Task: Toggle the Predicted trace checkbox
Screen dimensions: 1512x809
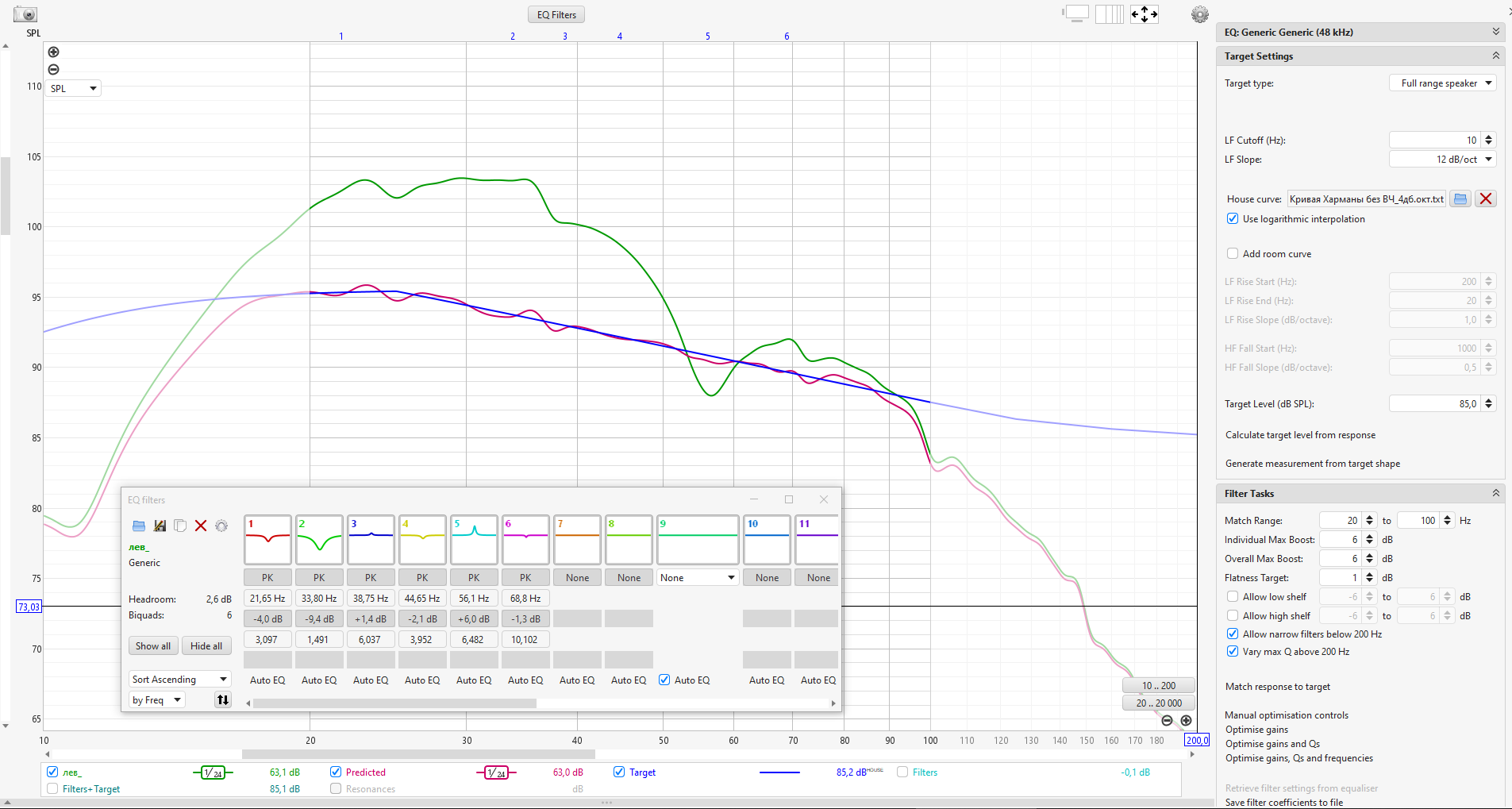Action: click(x=336, y=772)
